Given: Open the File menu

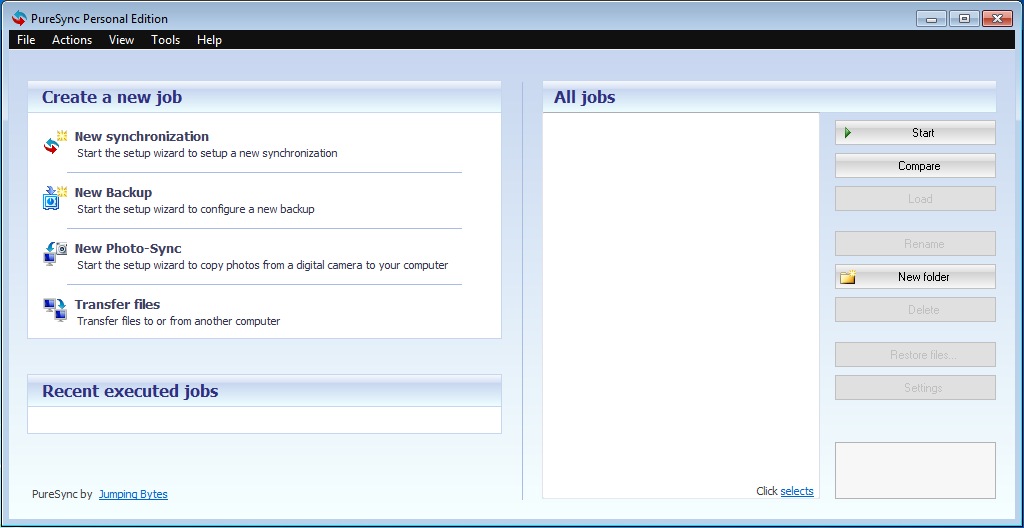Looking at the screenshot, I should click(x=26, y=40).
